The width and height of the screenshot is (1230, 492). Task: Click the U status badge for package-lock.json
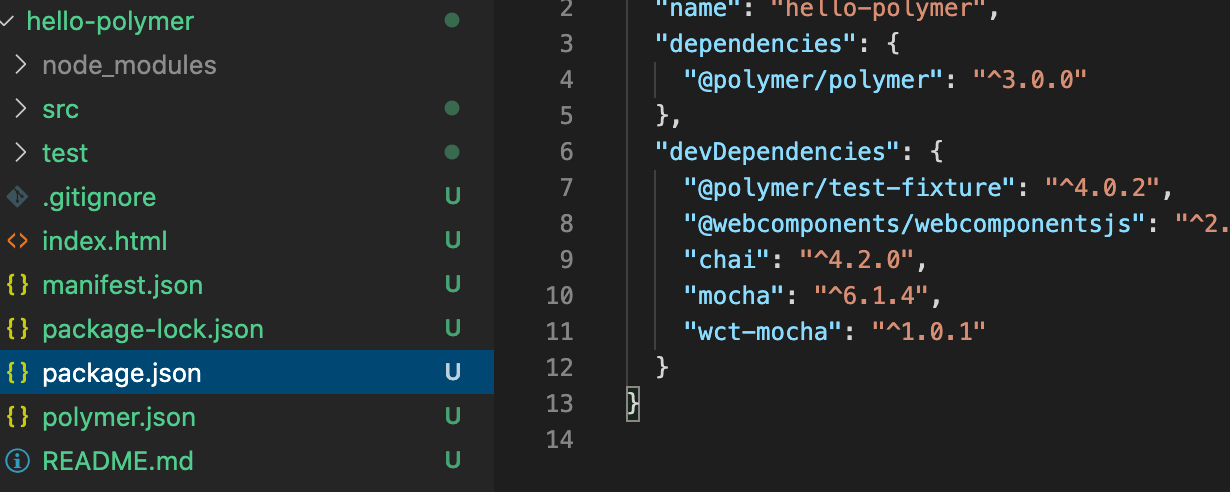tap(452, 329)
